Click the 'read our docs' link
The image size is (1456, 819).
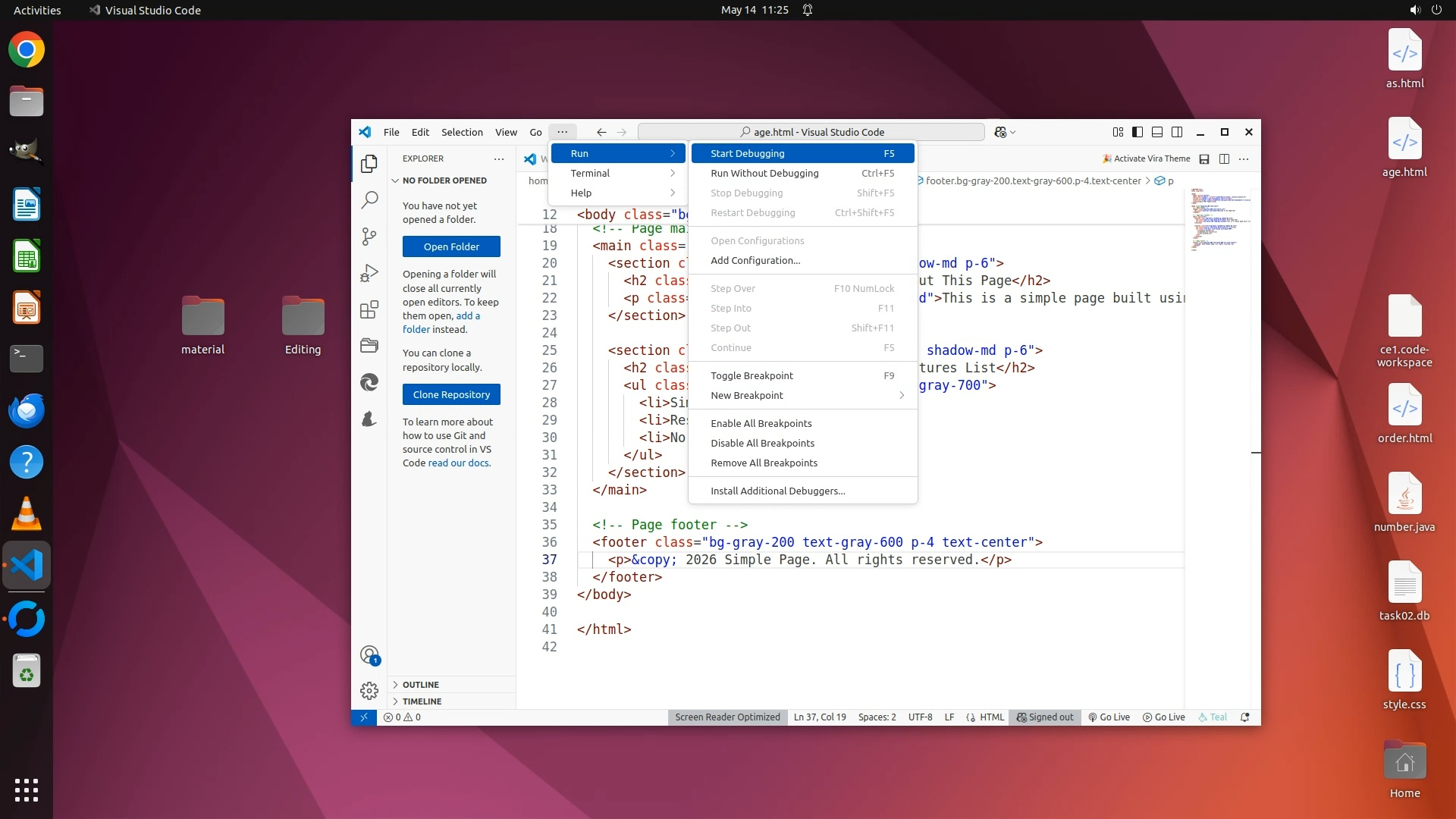tap(459, 463)
